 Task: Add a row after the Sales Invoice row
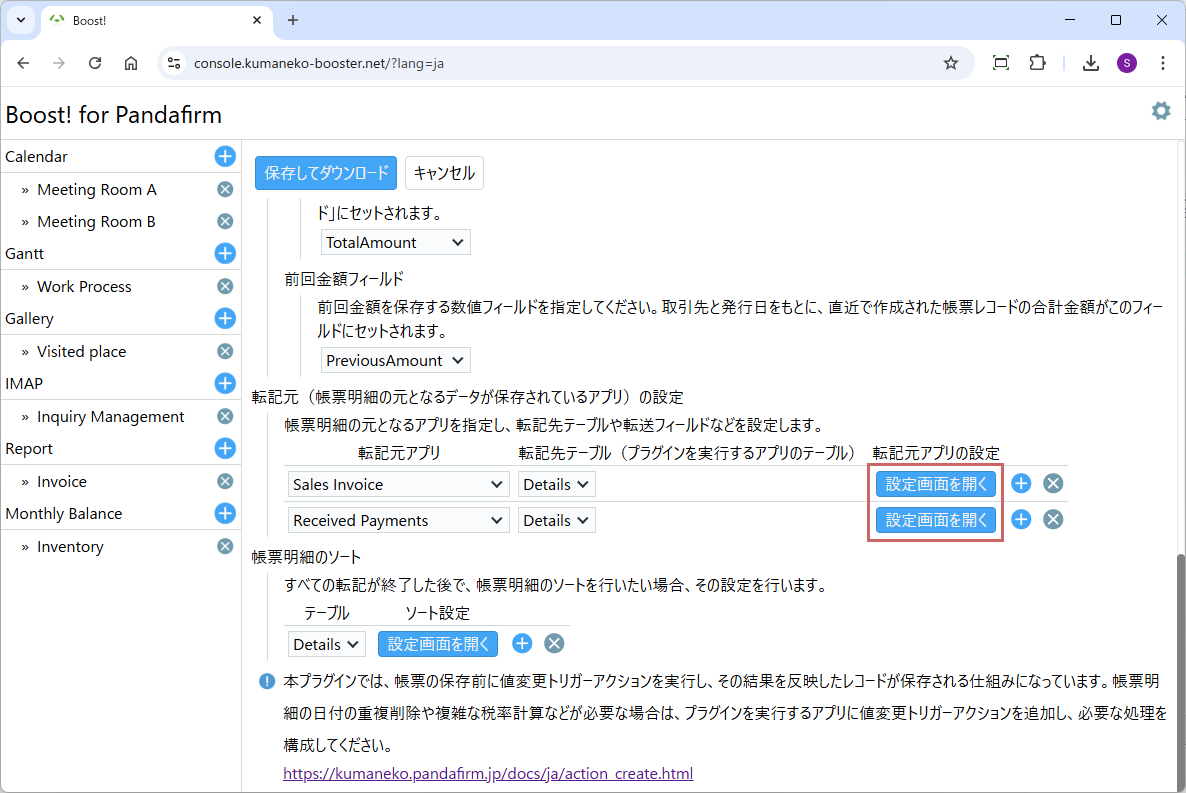click(x=1021, y=484)
